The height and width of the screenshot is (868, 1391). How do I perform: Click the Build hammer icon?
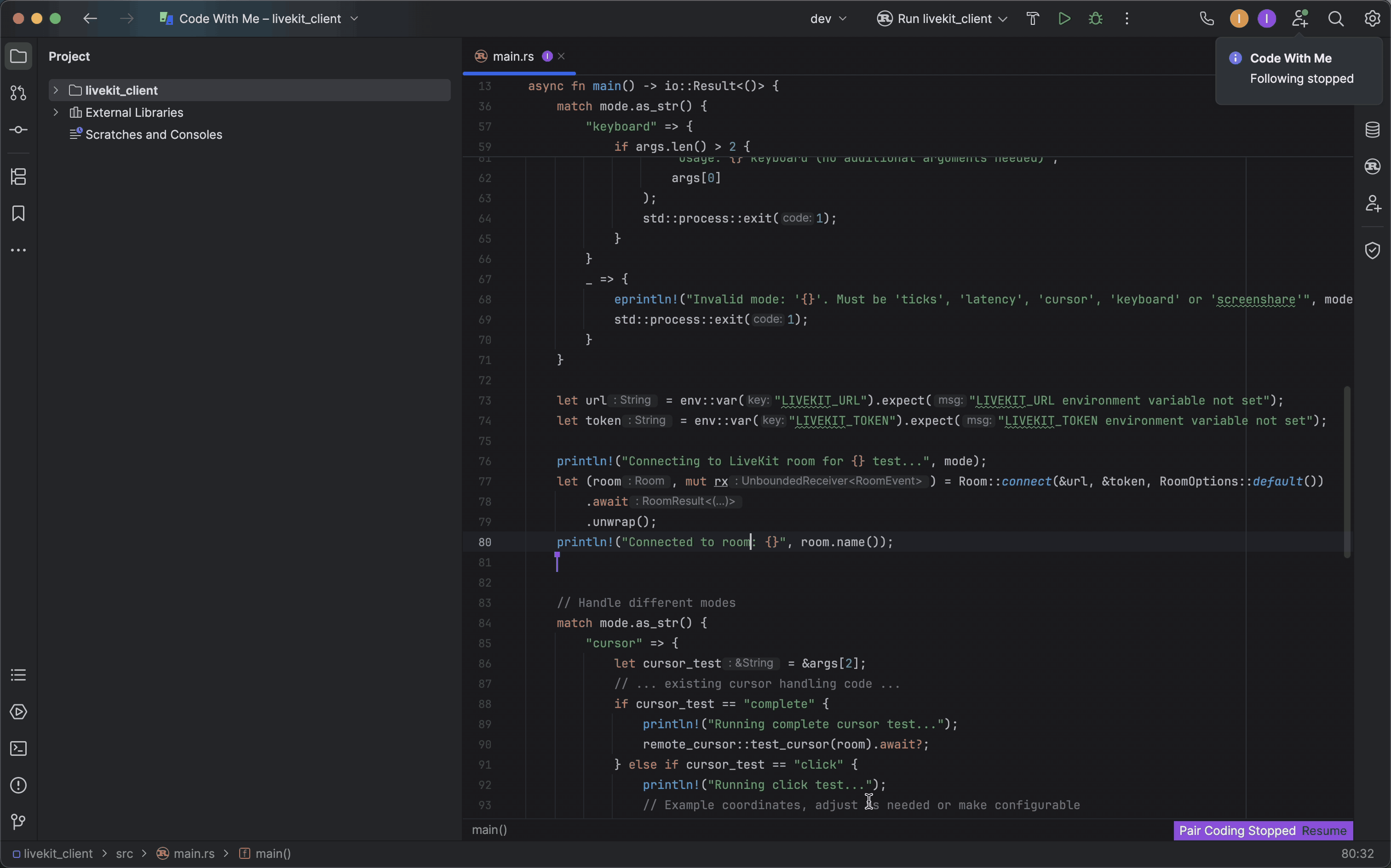1033,18
